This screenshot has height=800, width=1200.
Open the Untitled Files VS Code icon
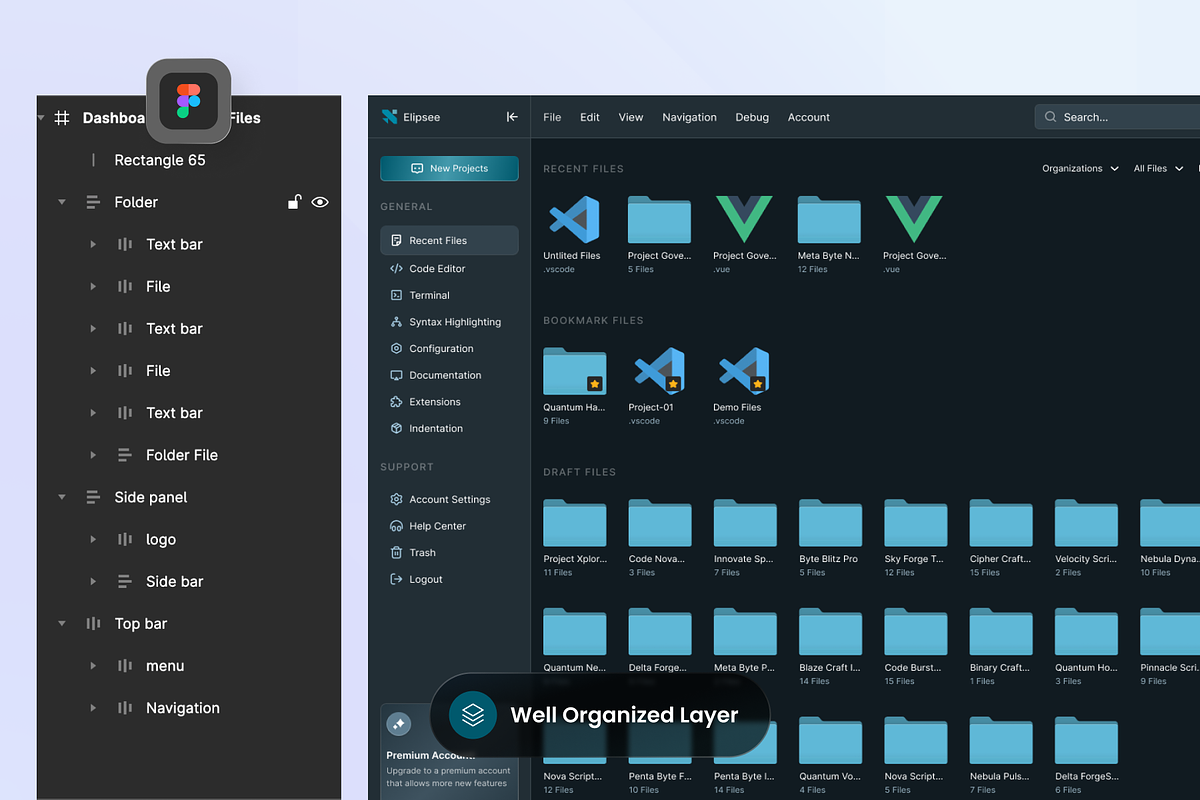tap(574, 219)
